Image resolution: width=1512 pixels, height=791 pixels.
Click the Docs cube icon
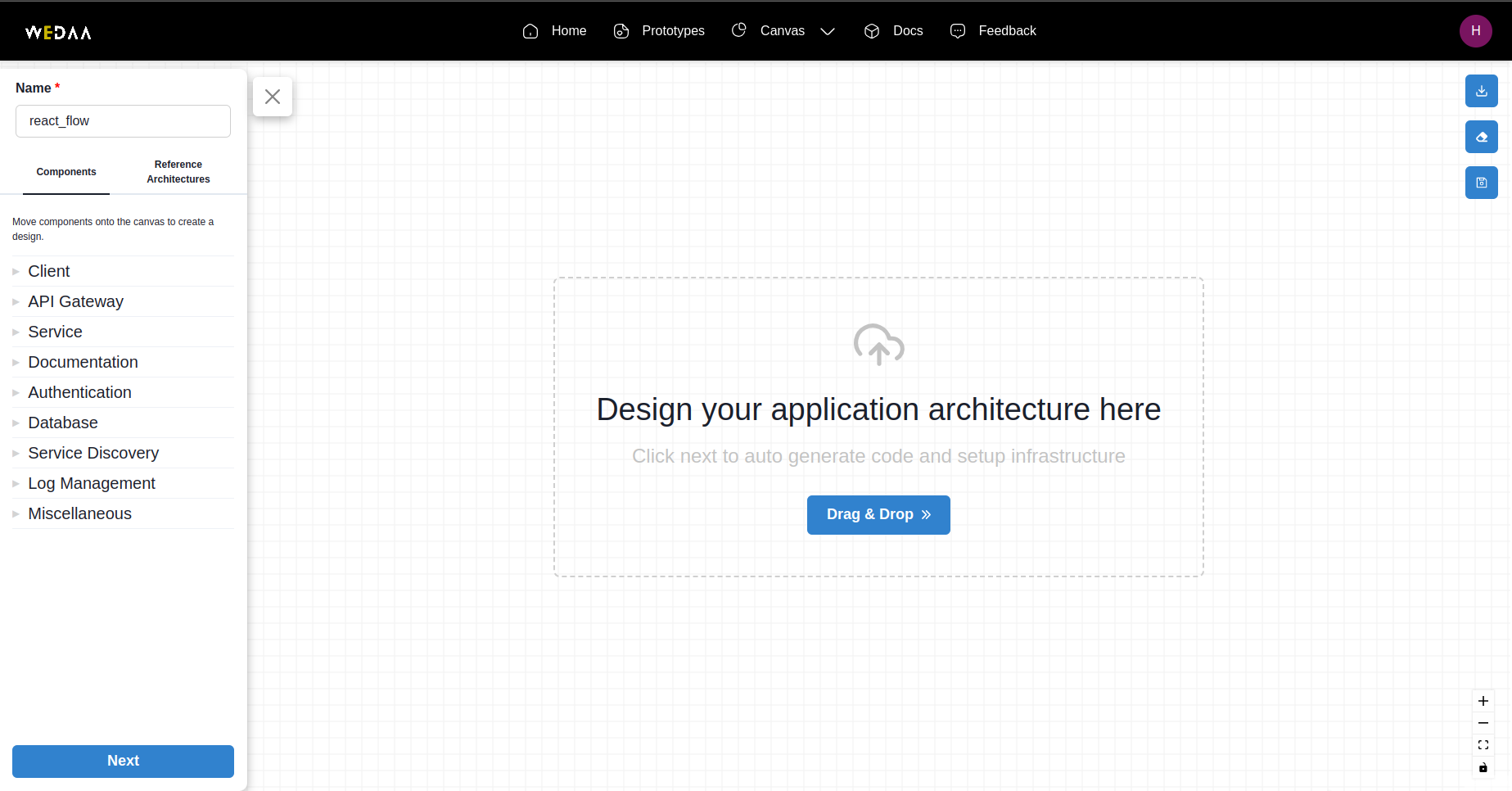pyautogui.click(x=872, y=31)
